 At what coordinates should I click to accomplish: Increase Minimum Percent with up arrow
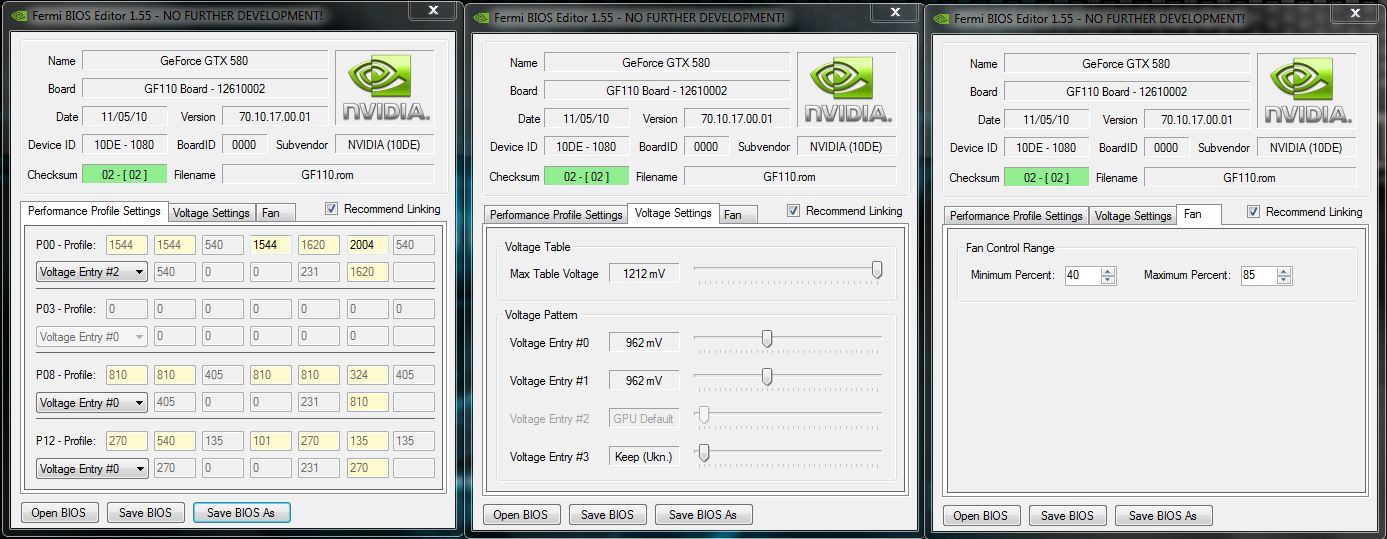tap(1108, 271)
